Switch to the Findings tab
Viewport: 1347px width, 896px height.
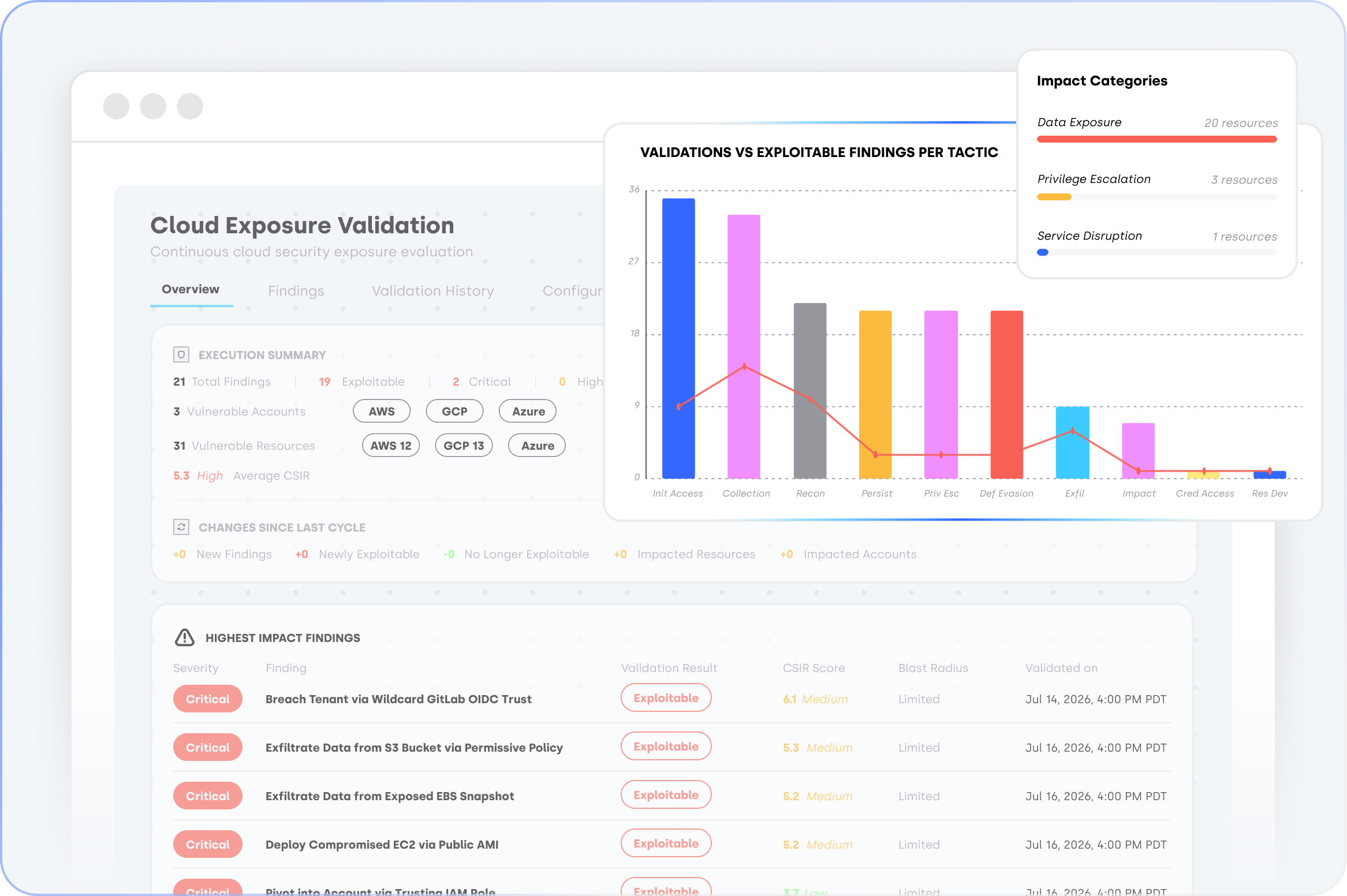(x=296, y=291)
